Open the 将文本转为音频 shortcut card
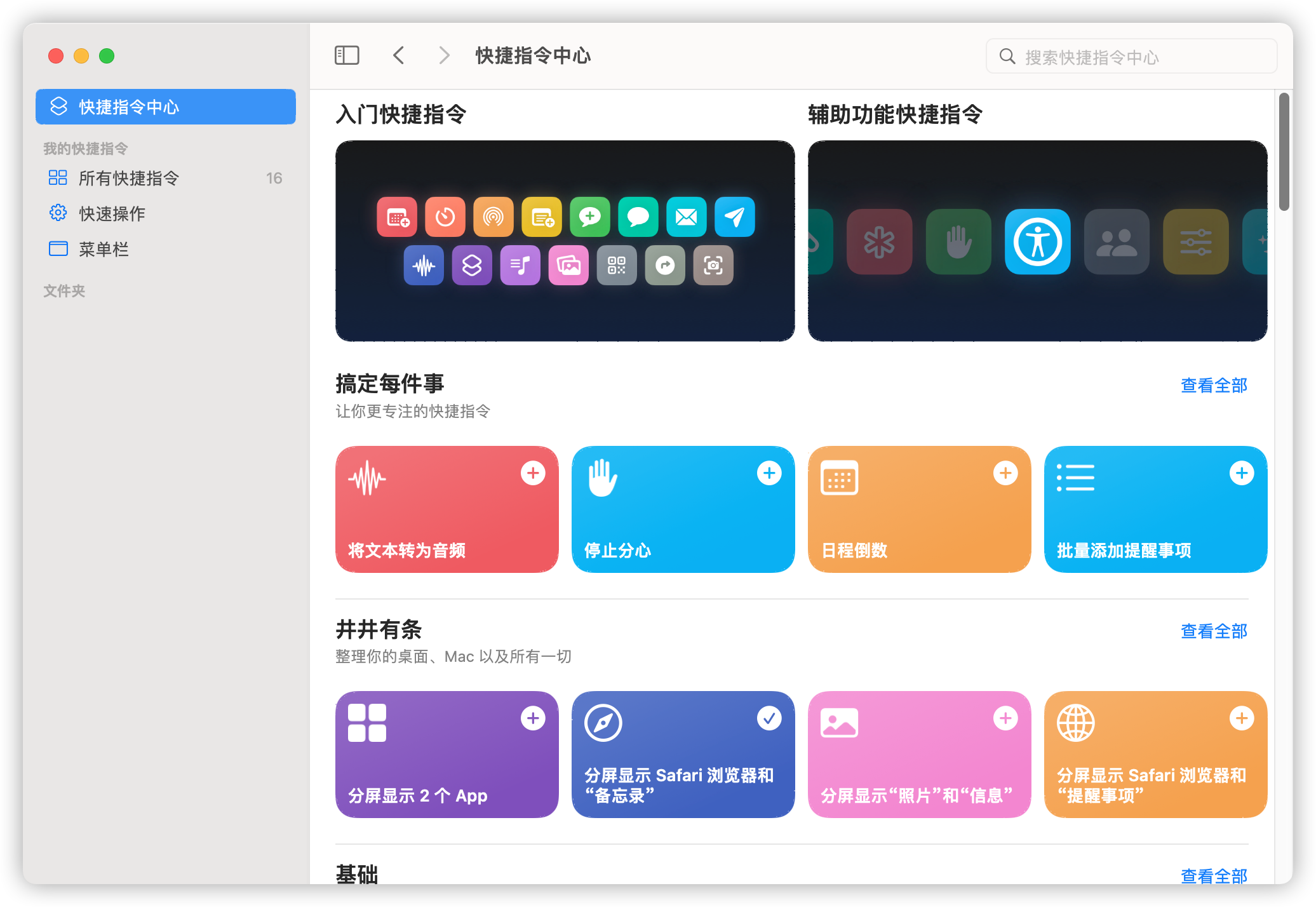This screenshot has width=1316, height=907. coord(447,509)
